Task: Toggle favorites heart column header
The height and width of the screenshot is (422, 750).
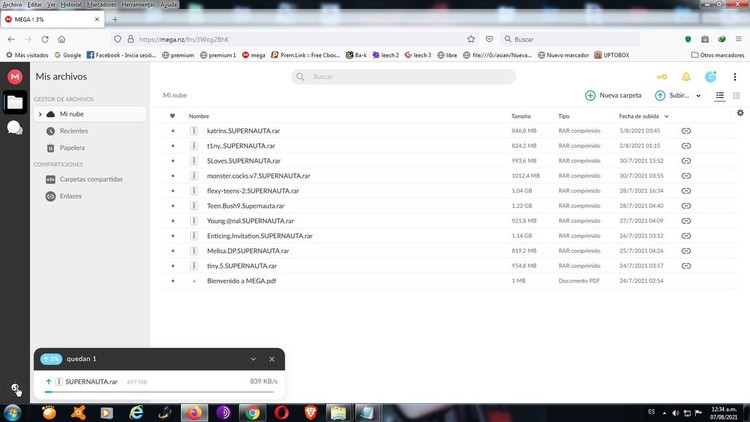Action: point(172,116)
